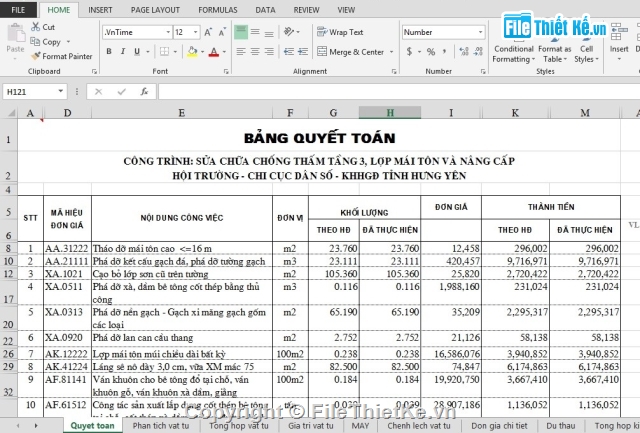Click the Select All corner triangle
The image size is (640, 433).
(11, 113)
